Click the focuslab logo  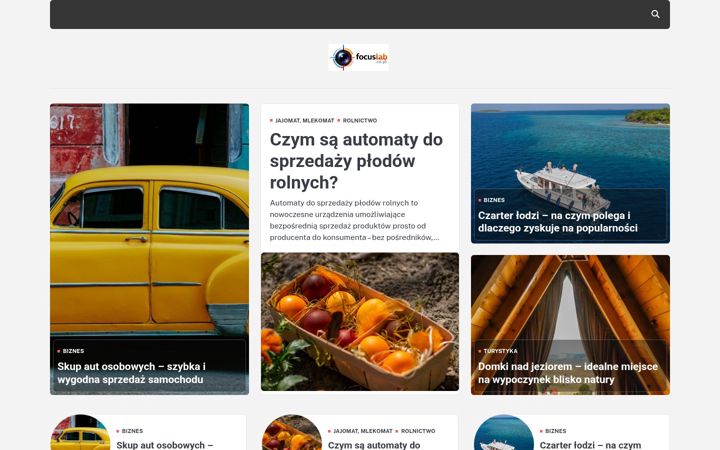click(x=359, y=57)
